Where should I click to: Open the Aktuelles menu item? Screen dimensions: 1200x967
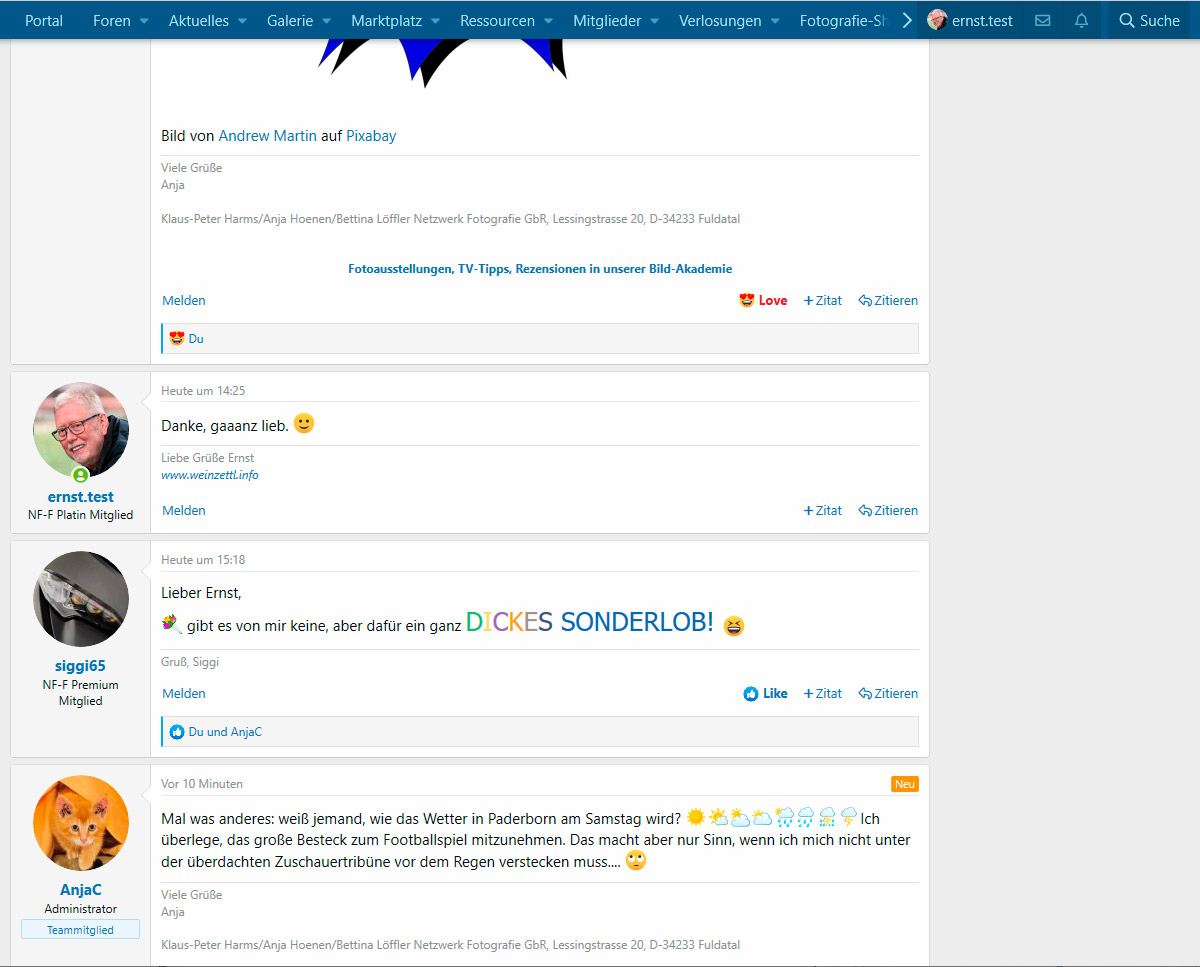[x=199, y=20]
